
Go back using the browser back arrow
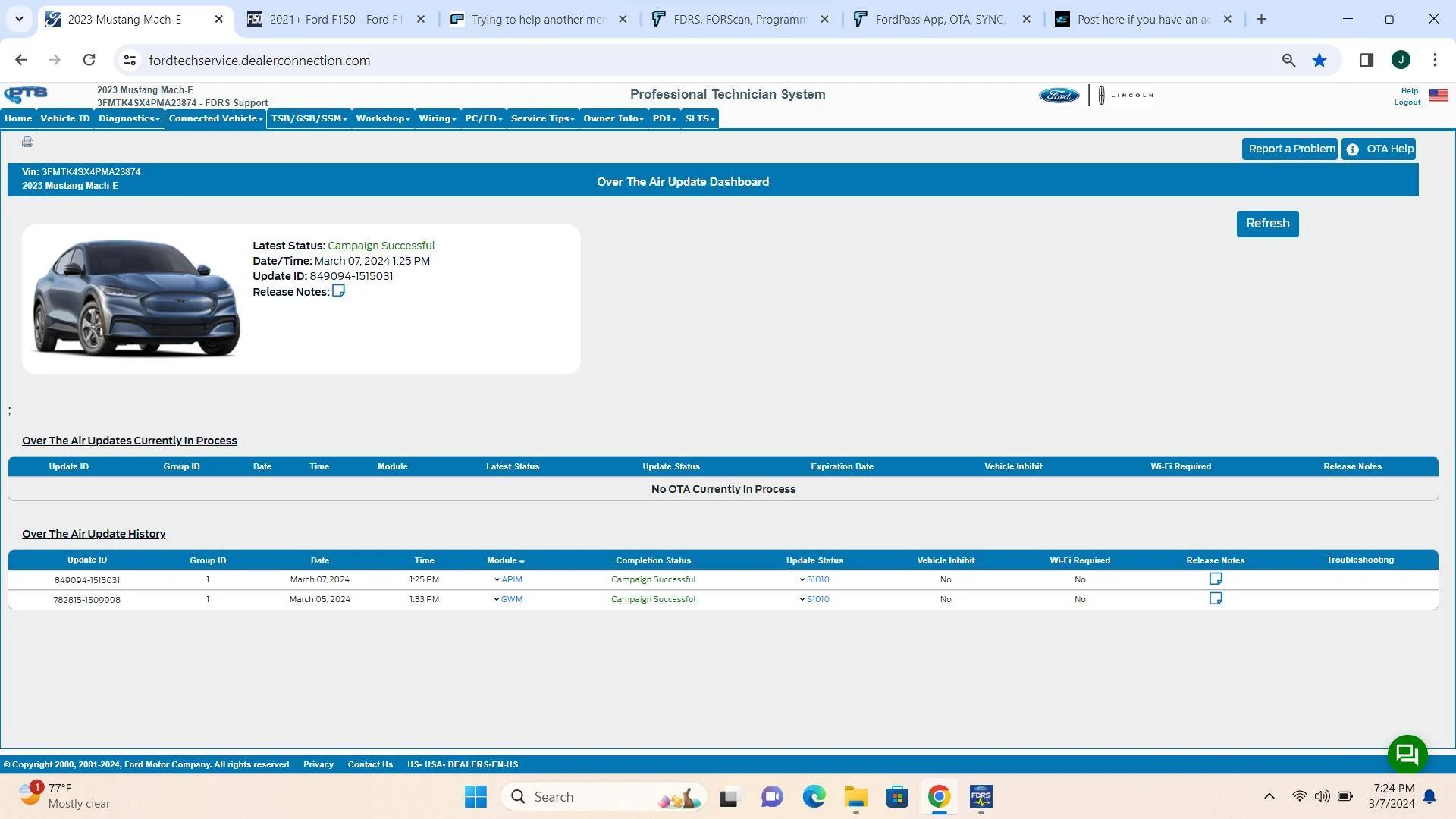click(20, 60)
